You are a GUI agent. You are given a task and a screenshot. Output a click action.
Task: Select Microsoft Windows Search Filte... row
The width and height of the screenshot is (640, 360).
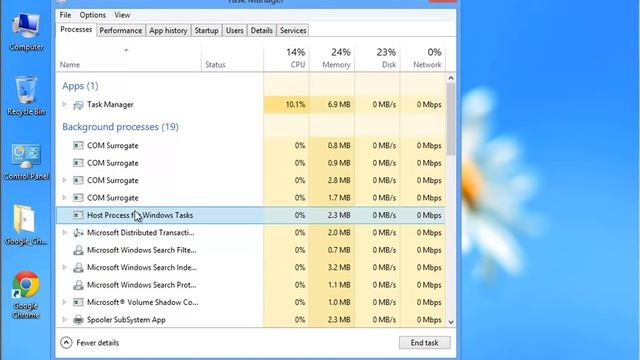click(251, 250)
